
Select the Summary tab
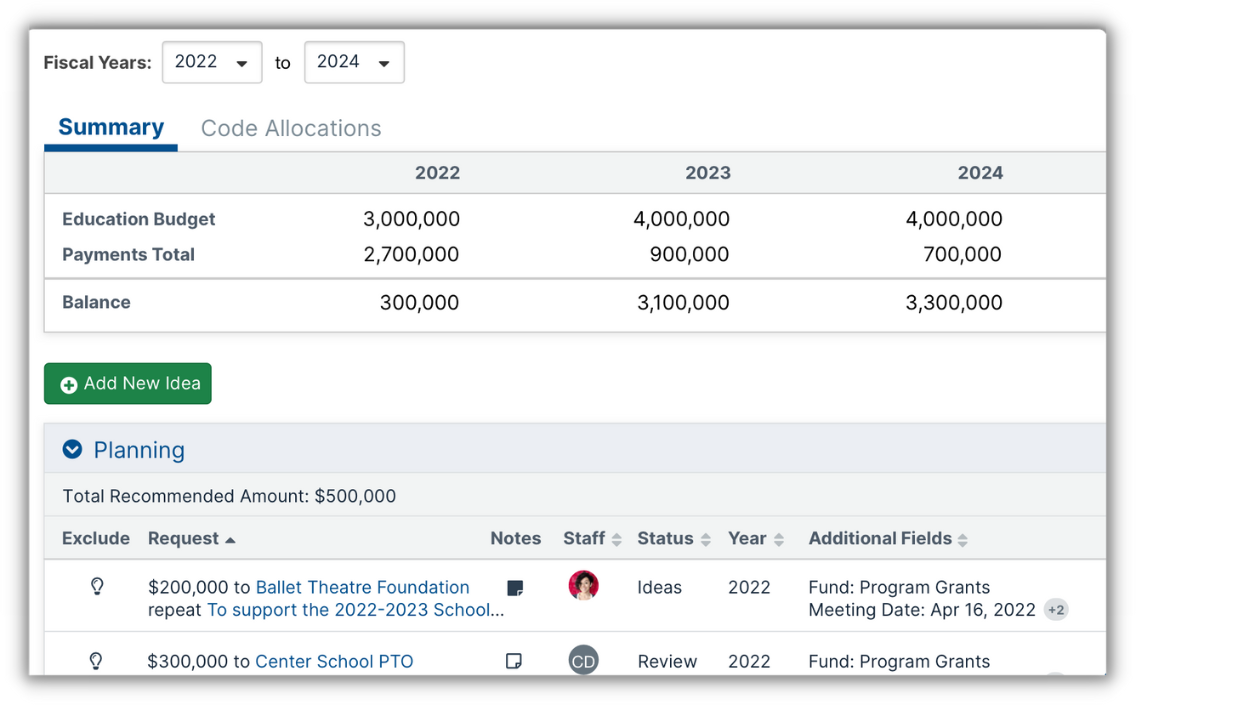tap(111, 128)
